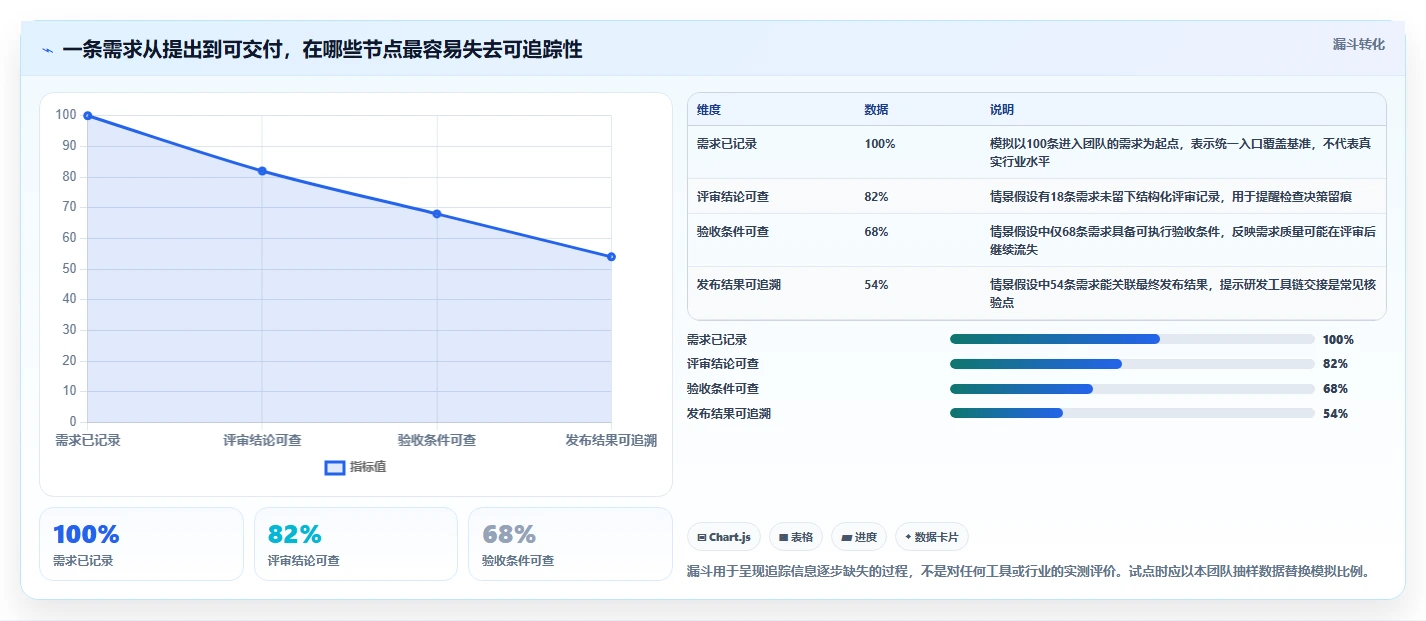1426x621 pixels.
Task: Select the last chart point at value 54
Action: click(611, 257)
